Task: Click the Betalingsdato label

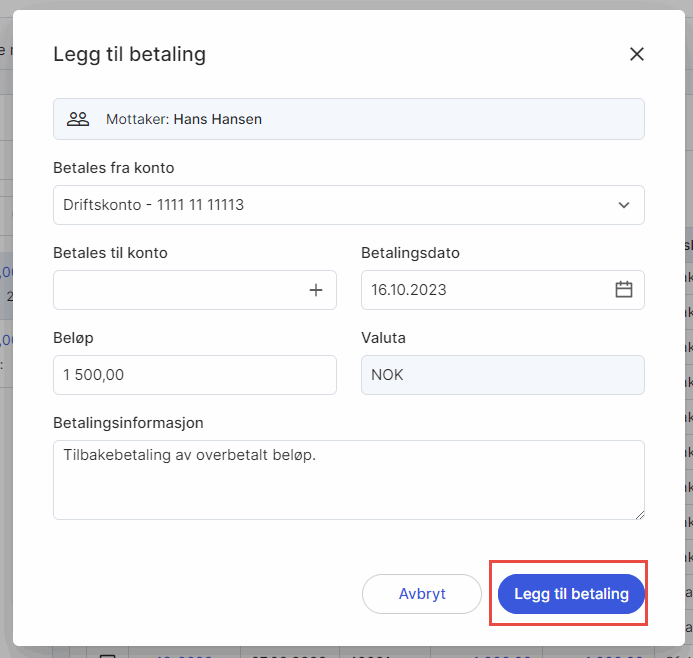Action: (x=410, y=253)
